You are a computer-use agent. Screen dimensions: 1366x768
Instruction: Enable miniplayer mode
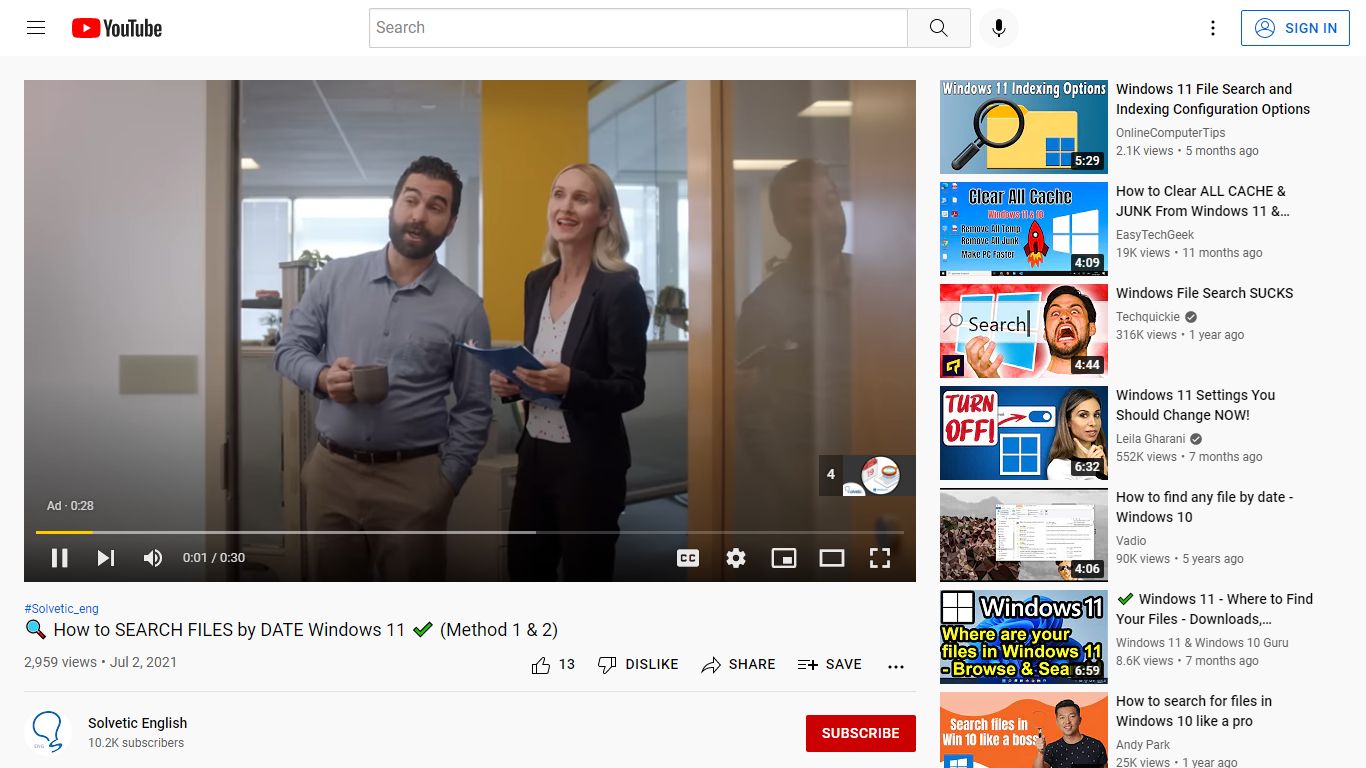[784, 558]
